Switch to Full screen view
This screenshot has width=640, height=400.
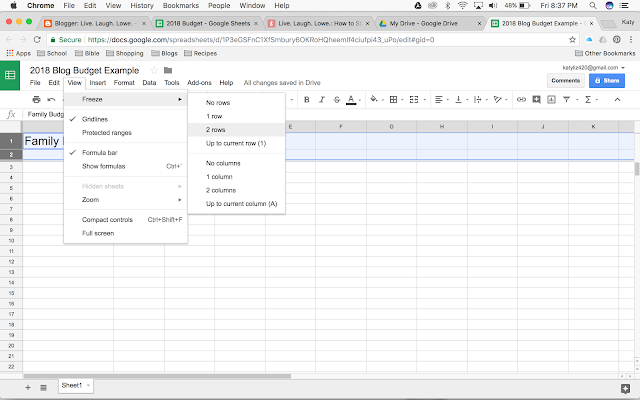[x=126, y=233]
